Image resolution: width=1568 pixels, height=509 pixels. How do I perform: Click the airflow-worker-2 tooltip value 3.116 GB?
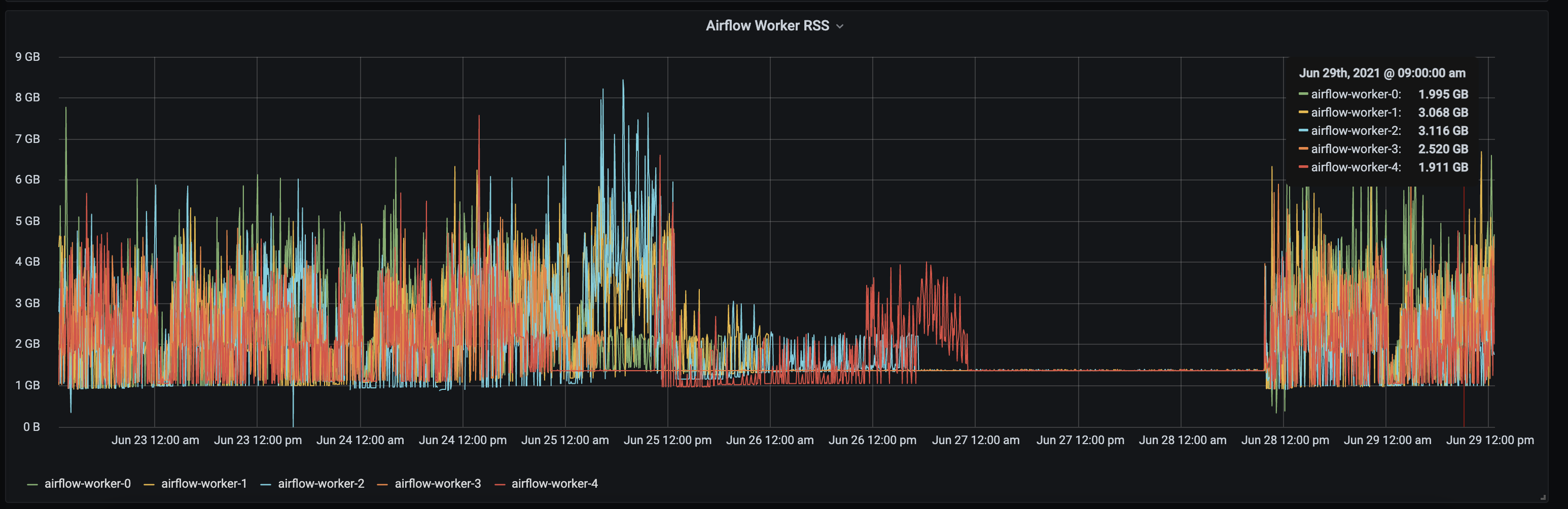pyautogui.click(x=1443, y=131)
